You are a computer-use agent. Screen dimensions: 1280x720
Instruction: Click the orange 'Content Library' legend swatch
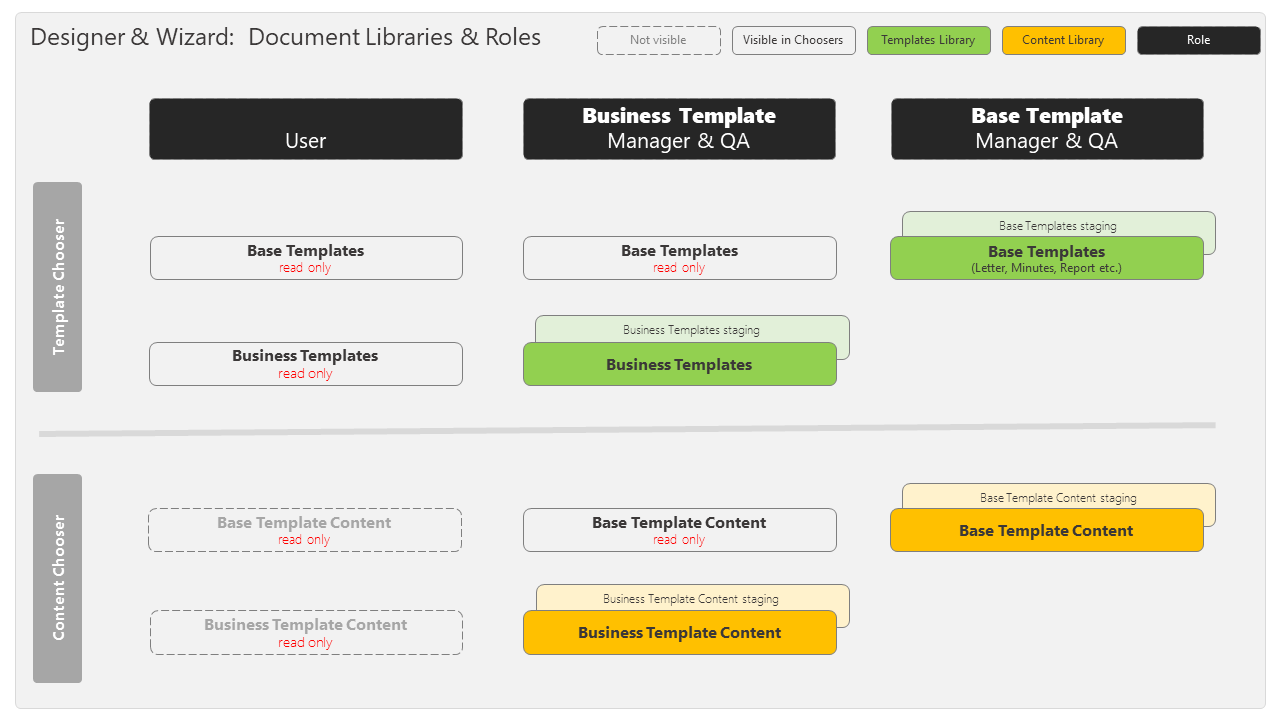(1063, 40)
